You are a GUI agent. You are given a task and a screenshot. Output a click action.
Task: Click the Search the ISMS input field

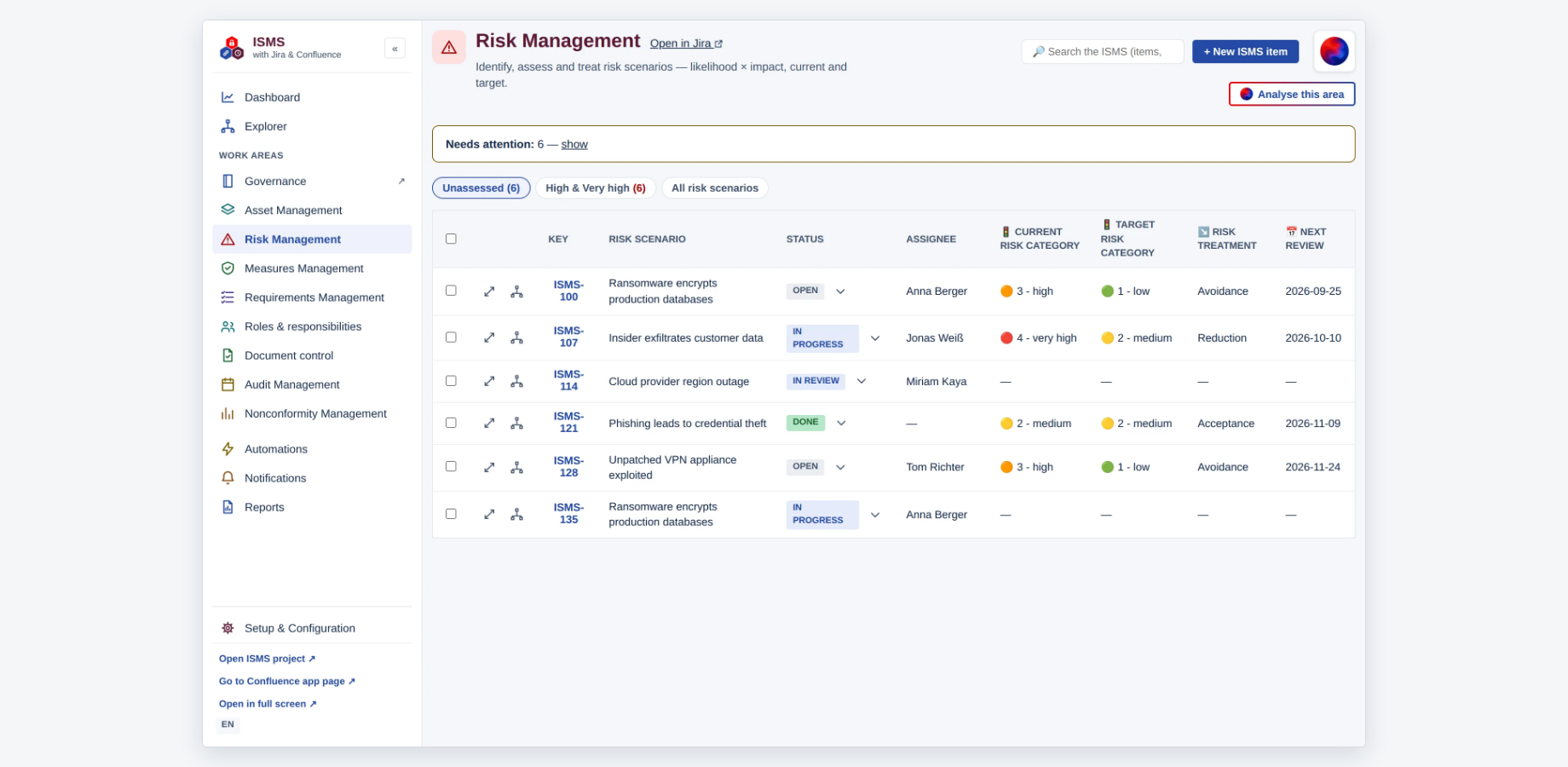point(1103,51)
